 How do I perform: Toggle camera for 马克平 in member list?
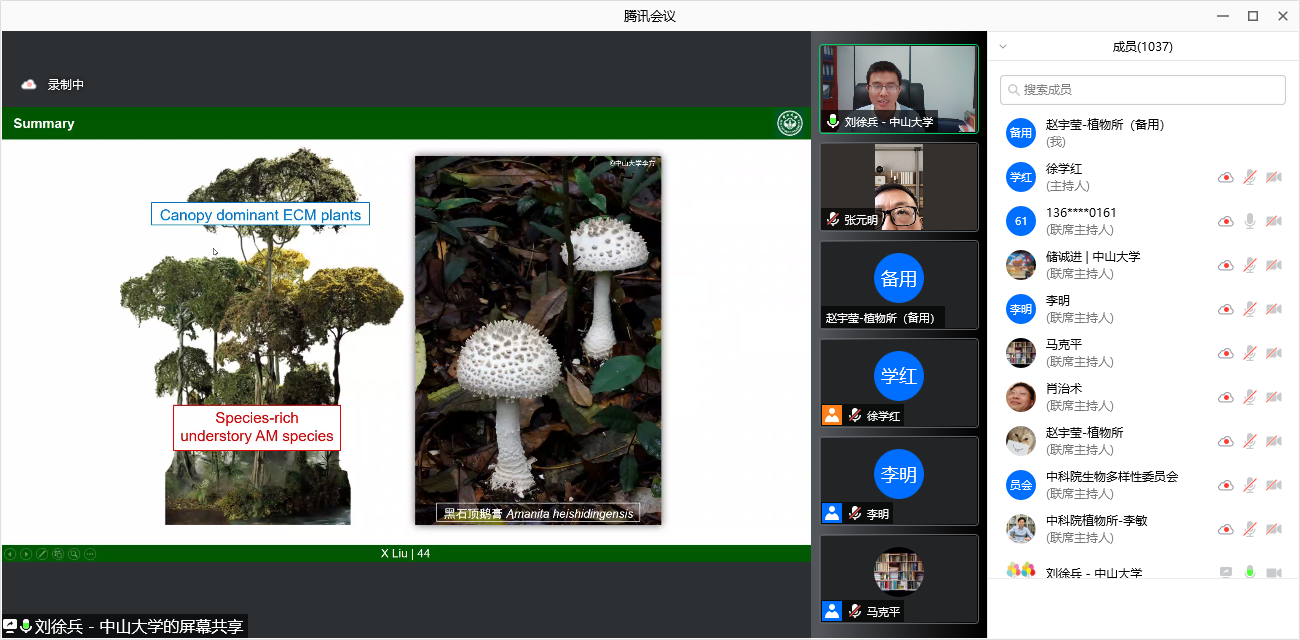pos(1273,353)
